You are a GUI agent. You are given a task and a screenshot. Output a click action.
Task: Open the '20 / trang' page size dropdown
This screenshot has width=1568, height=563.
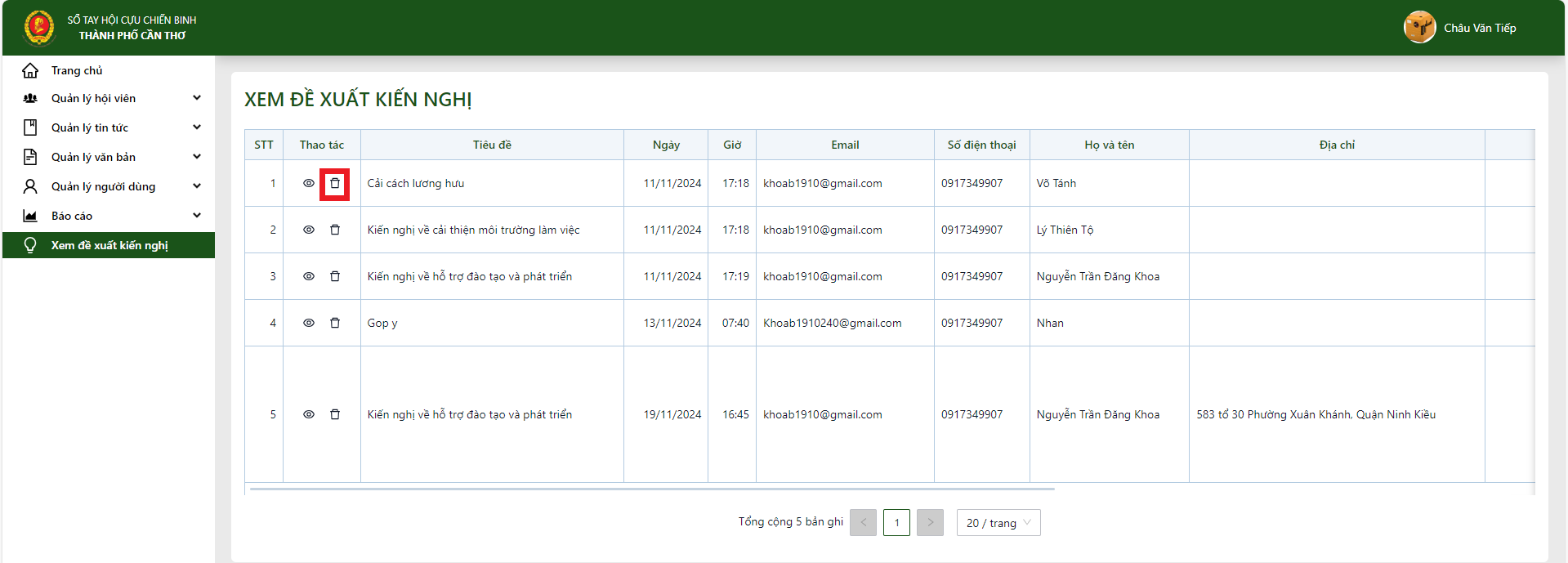click(x=998, y=523)
